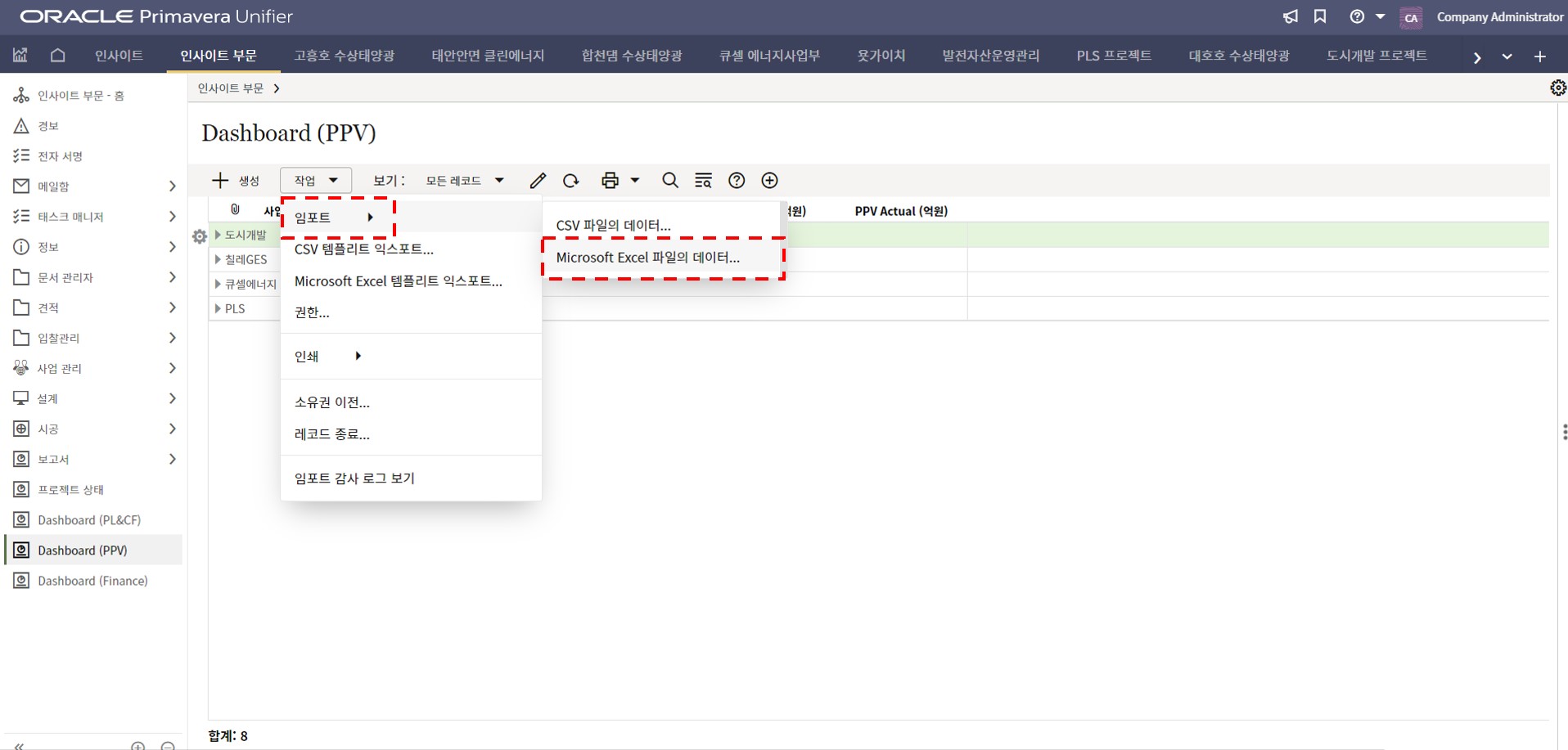Screen dimensions: 1568x750
Task: Expand the 메일함 sidebar section
Action: pos(172,186)
